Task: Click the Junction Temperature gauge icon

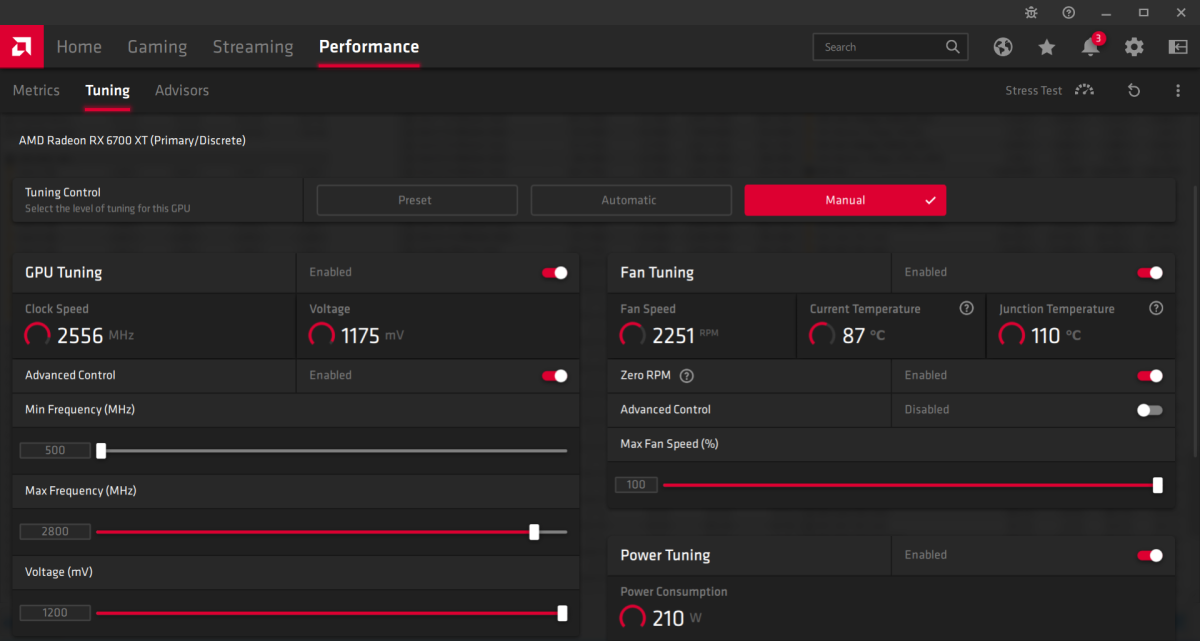Action: point(1012,335)
